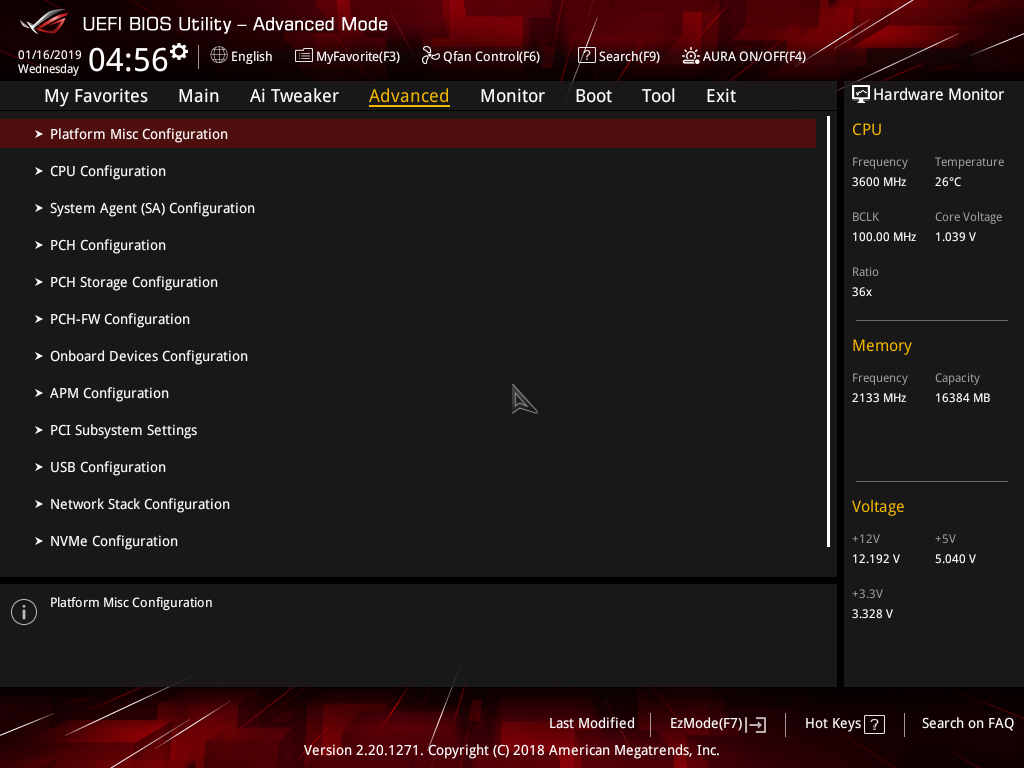Viewport: 1024px width, 768px height.
Task: Select the Exit menu
Action: 720,96
